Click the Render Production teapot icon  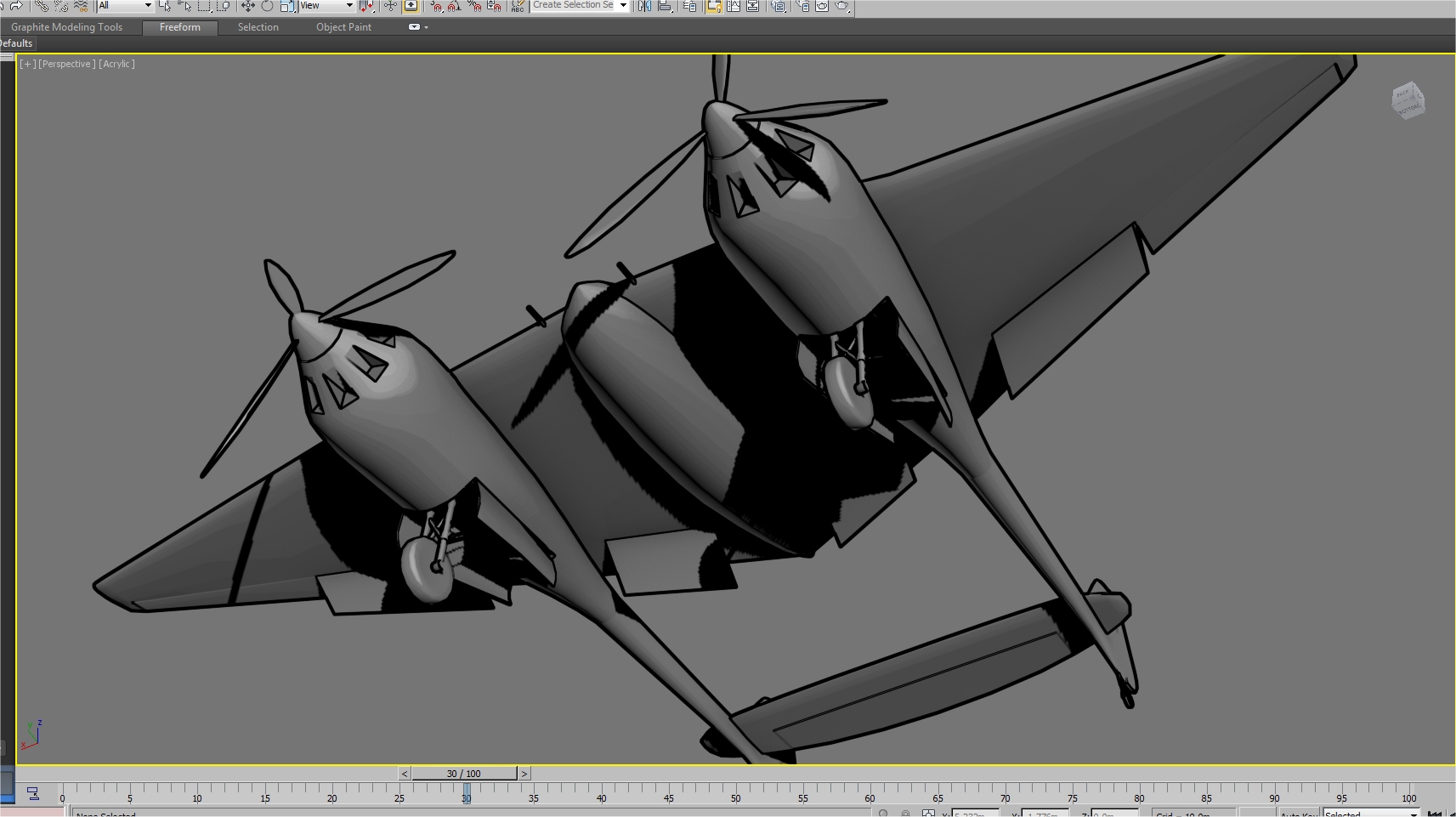pyautogui.click(x=841, y=6)
